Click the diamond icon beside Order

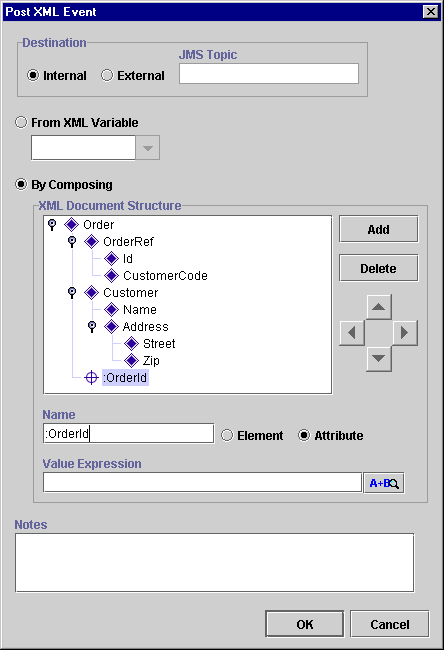tap(71, 225)
